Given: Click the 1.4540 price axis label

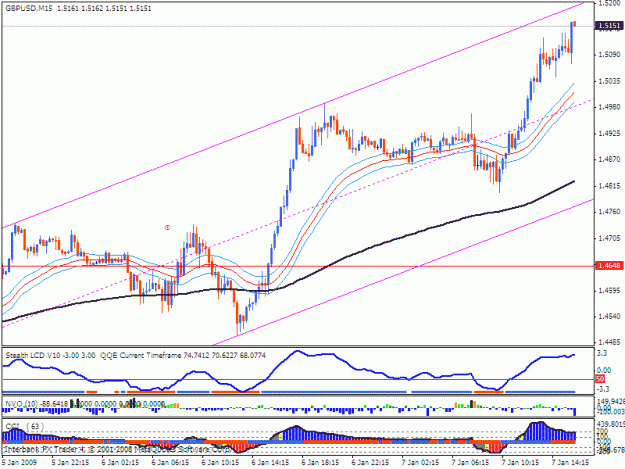Looking at the screenshot, I should tap(610, 317).
